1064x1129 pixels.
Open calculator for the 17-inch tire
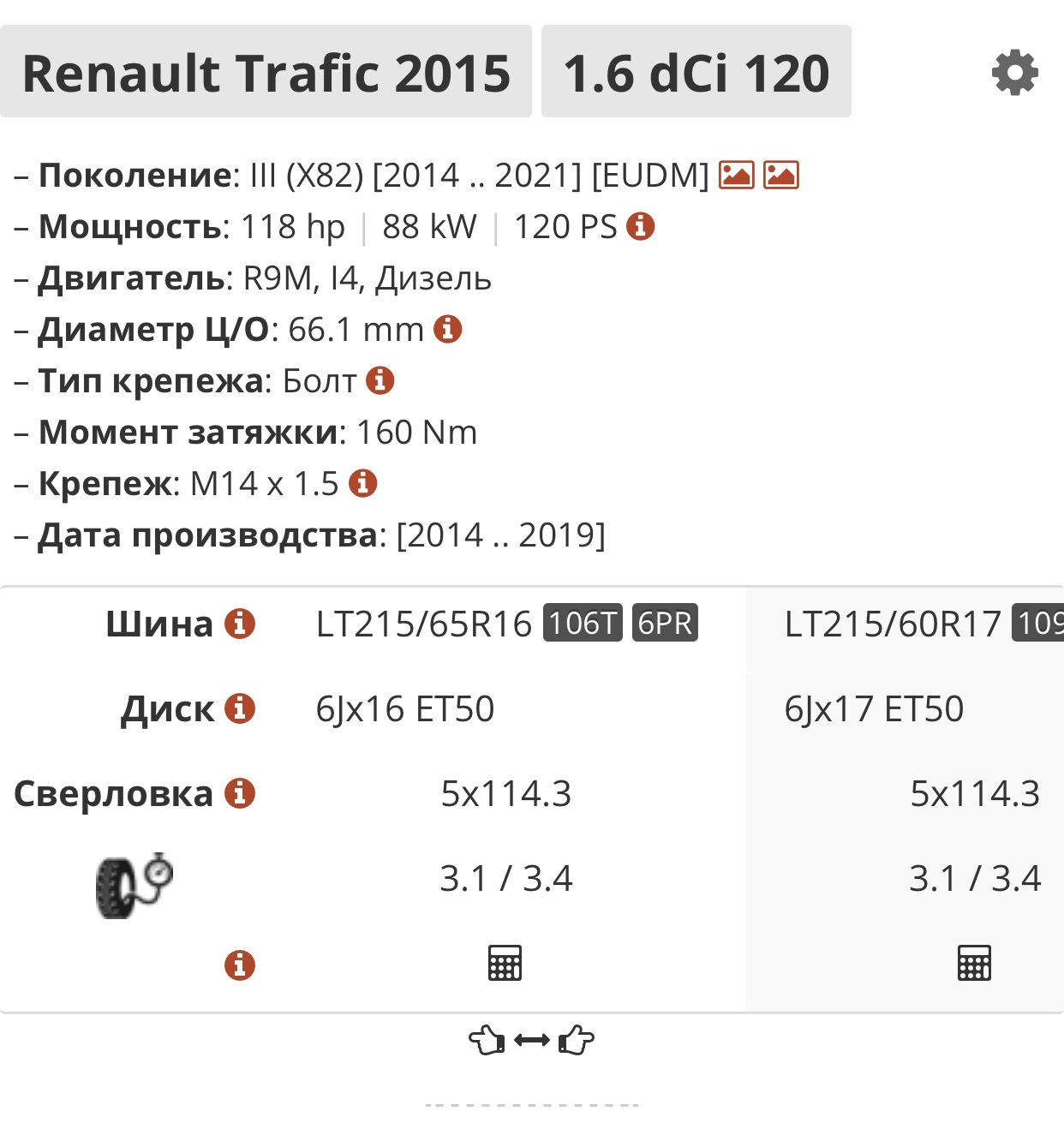coord(974,963)
